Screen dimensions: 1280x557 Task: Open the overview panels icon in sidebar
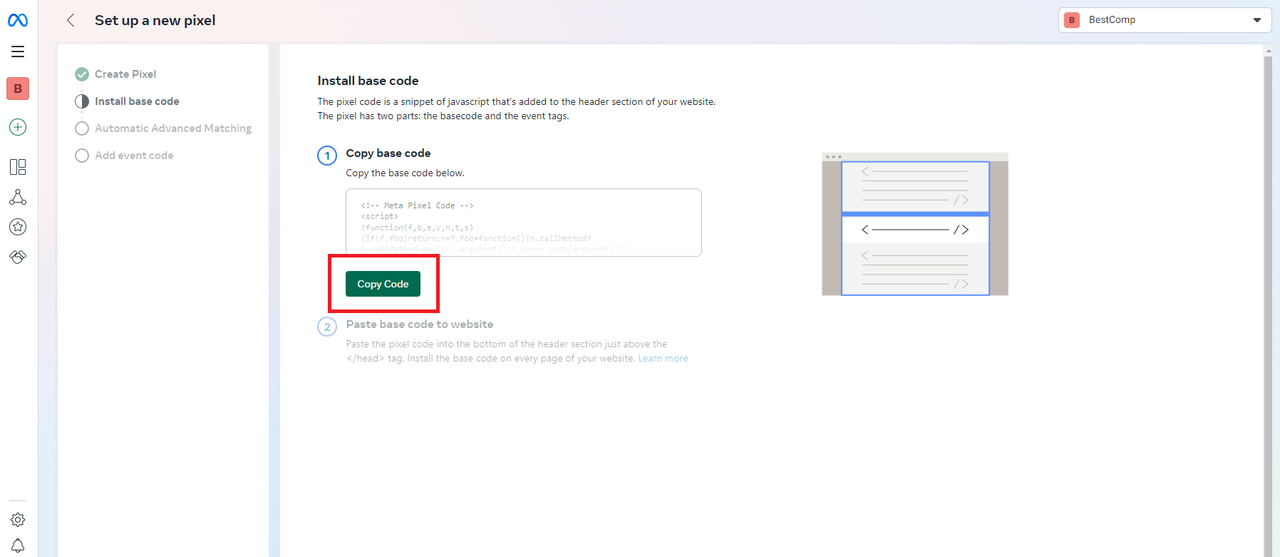tap(18, 167)
